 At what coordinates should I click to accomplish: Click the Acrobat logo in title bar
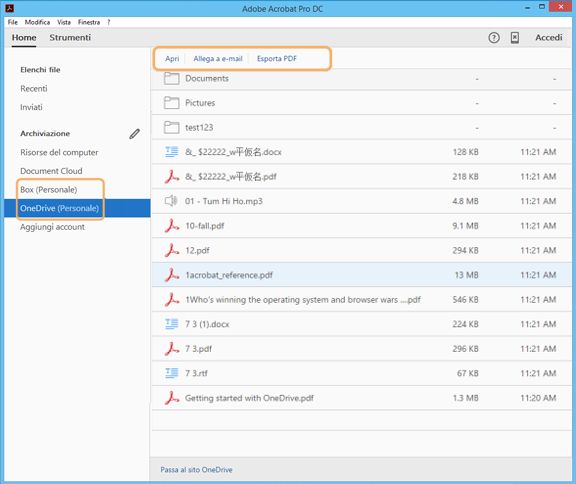coord(10,8)
